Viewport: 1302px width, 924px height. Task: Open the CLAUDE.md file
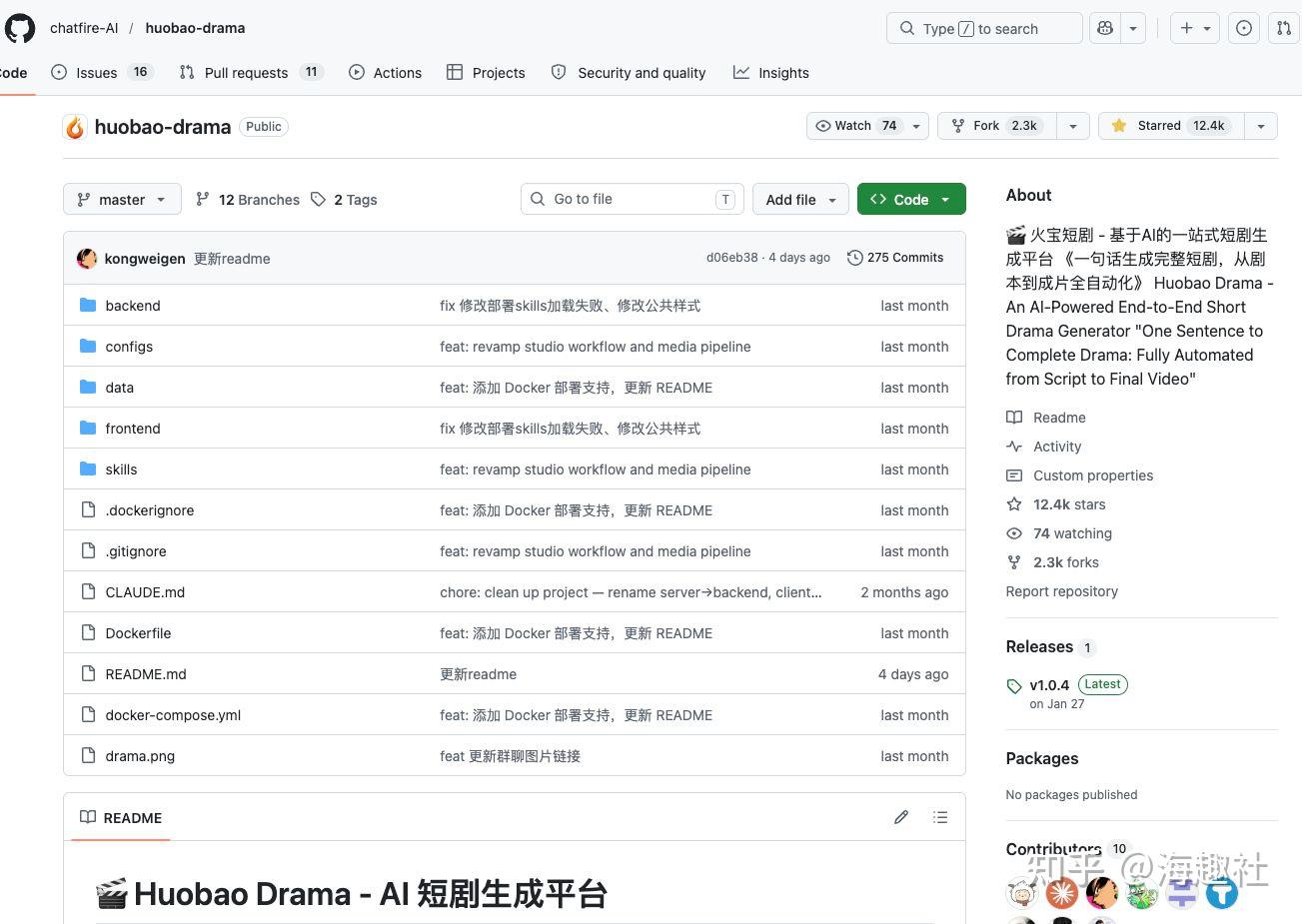(x=145, y=592)
